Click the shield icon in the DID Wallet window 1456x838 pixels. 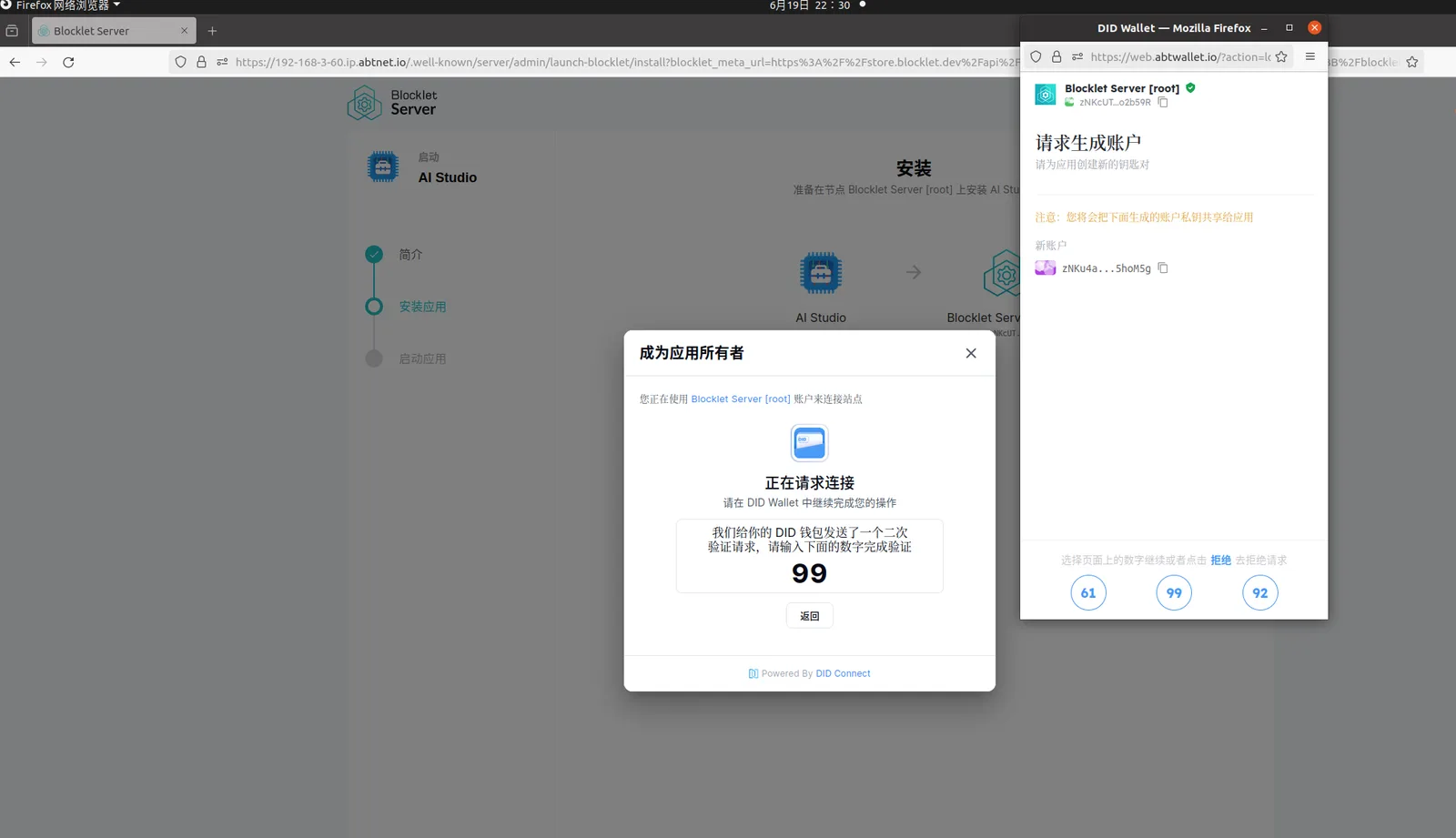[1036, 56]
